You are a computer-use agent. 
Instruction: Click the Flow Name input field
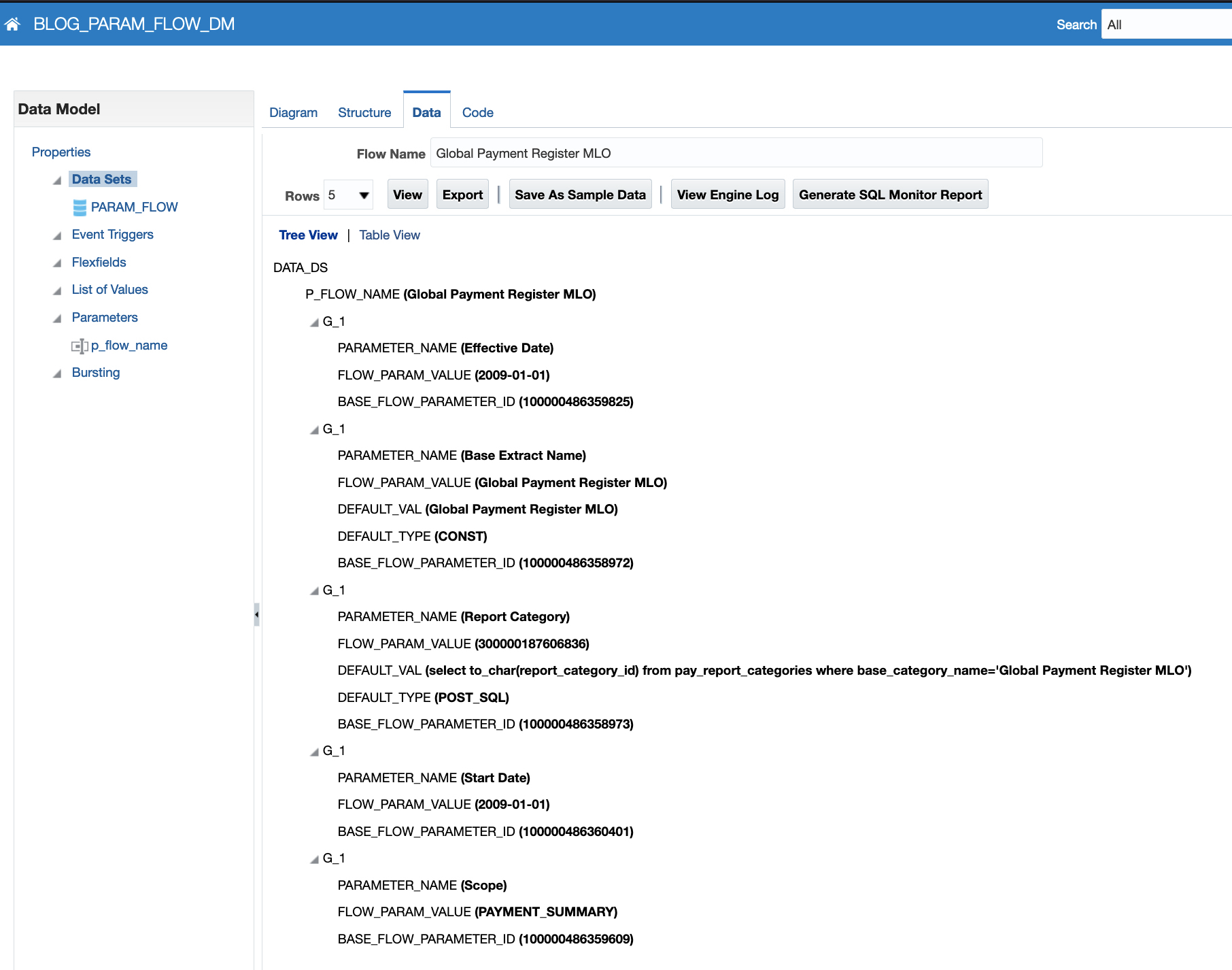tap(736, 153)
